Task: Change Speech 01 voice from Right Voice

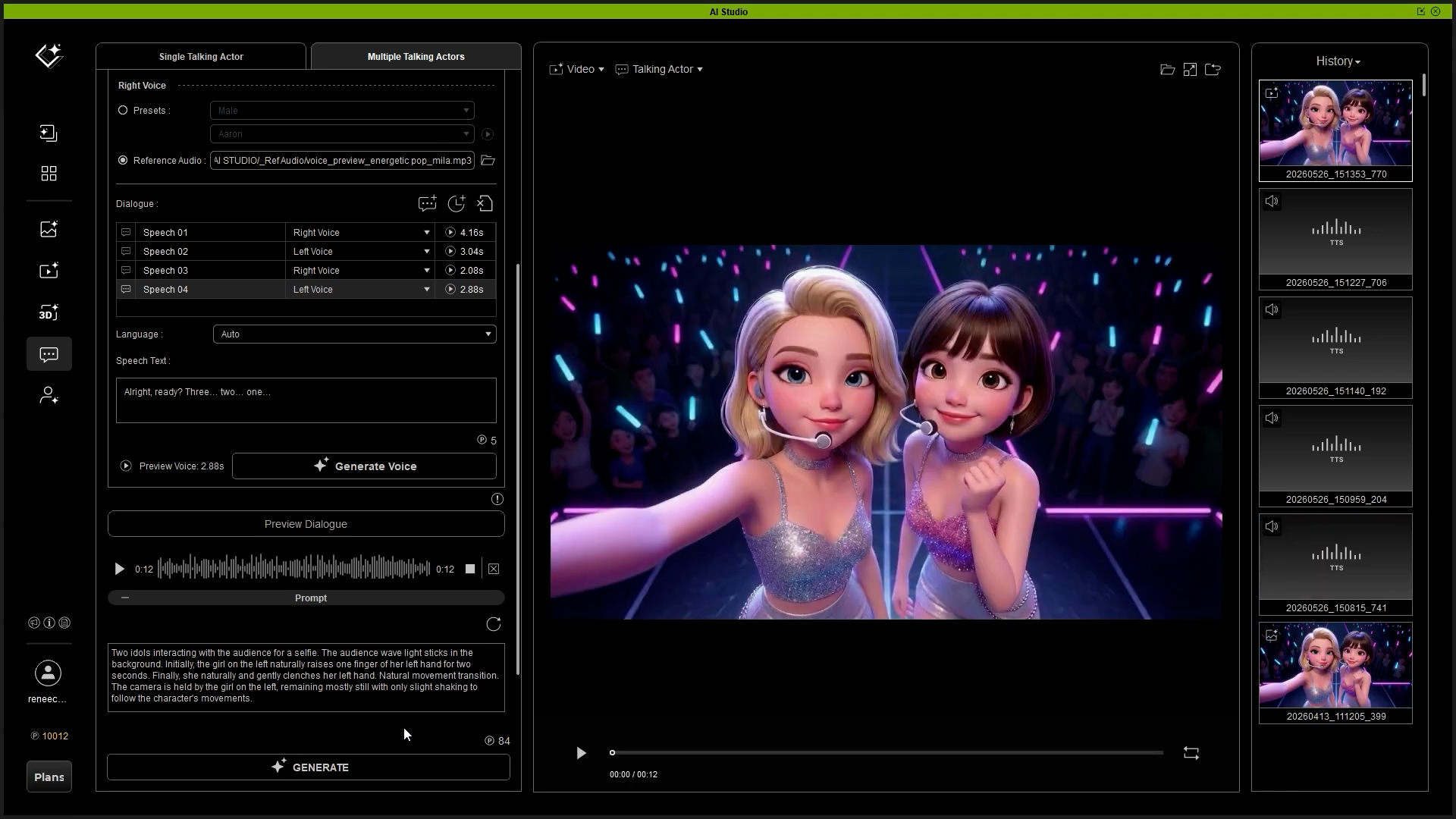Action: [360, 233]
